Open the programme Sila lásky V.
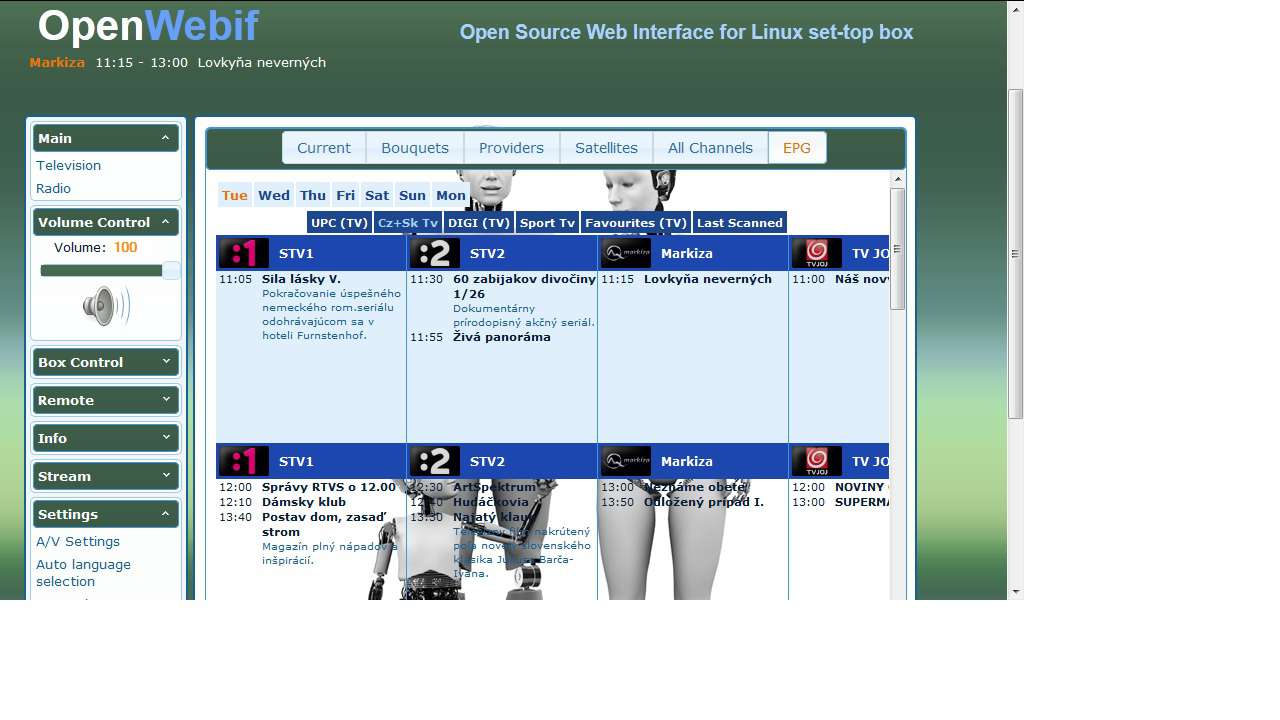The width and height of the screenshot is (1280, 720). (x=301, y=279)
